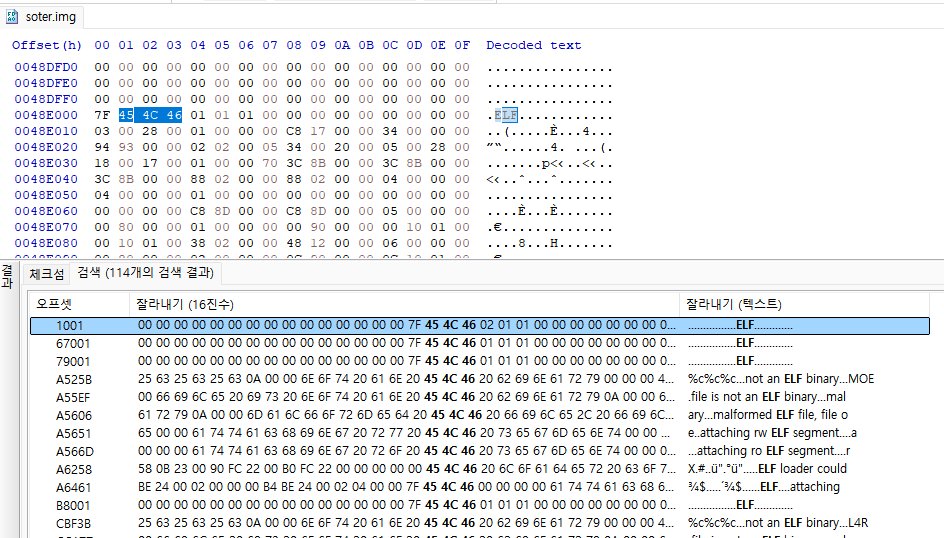The height and width of the screenshot is (538, 944).
Task: Select the 검색 search results tab
Action: pos(146,273)
